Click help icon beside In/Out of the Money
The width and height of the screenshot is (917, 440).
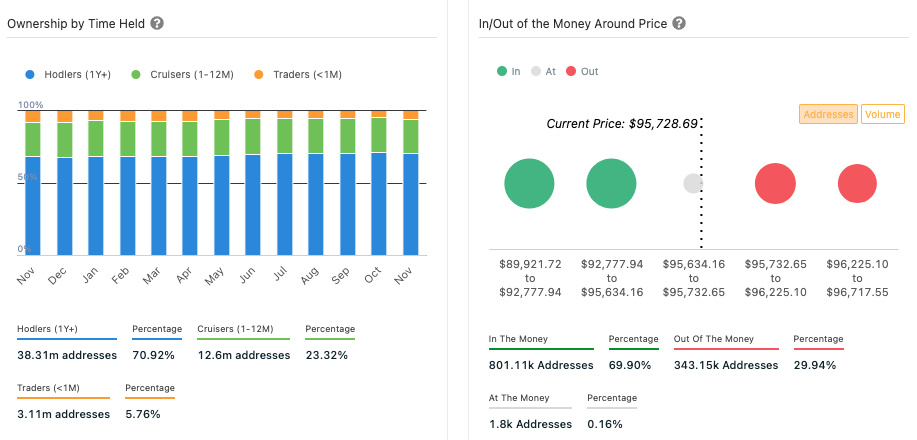coord(679,23)
